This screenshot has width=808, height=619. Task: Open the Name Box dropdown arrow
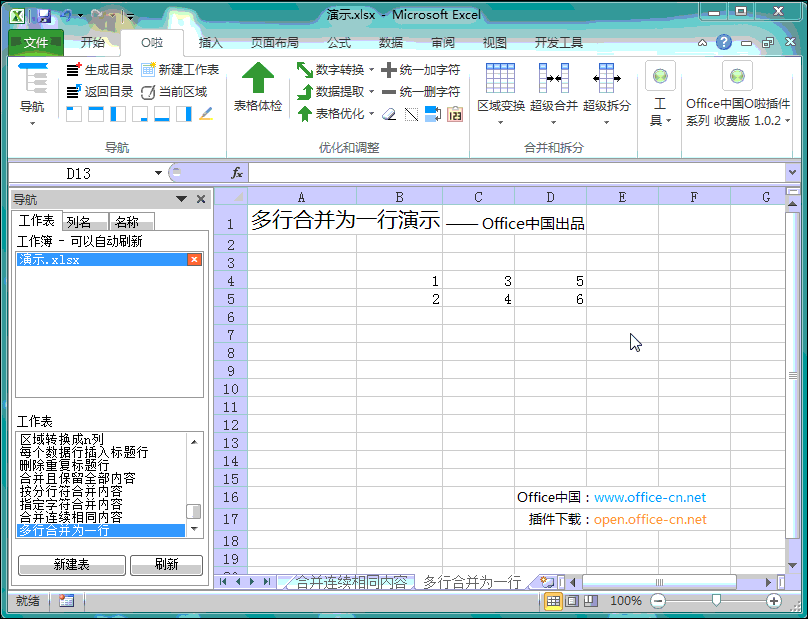click(x=158, y=173)
